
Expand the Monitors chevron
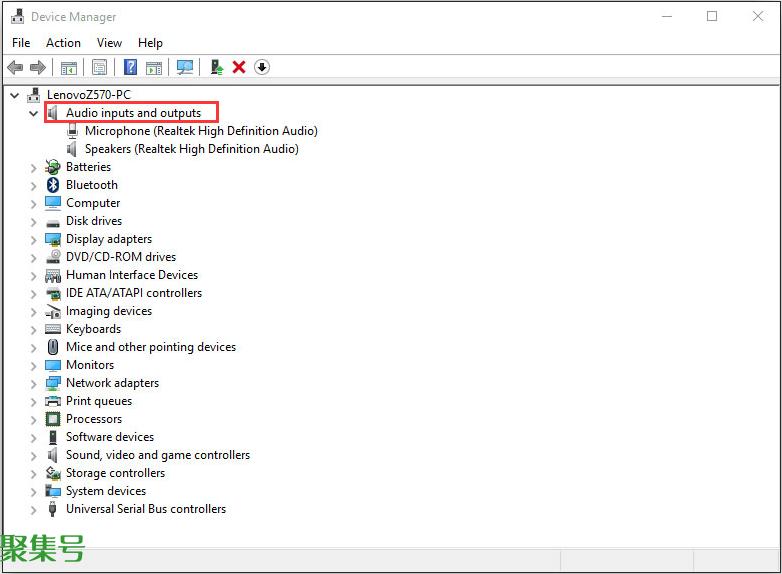33,366
